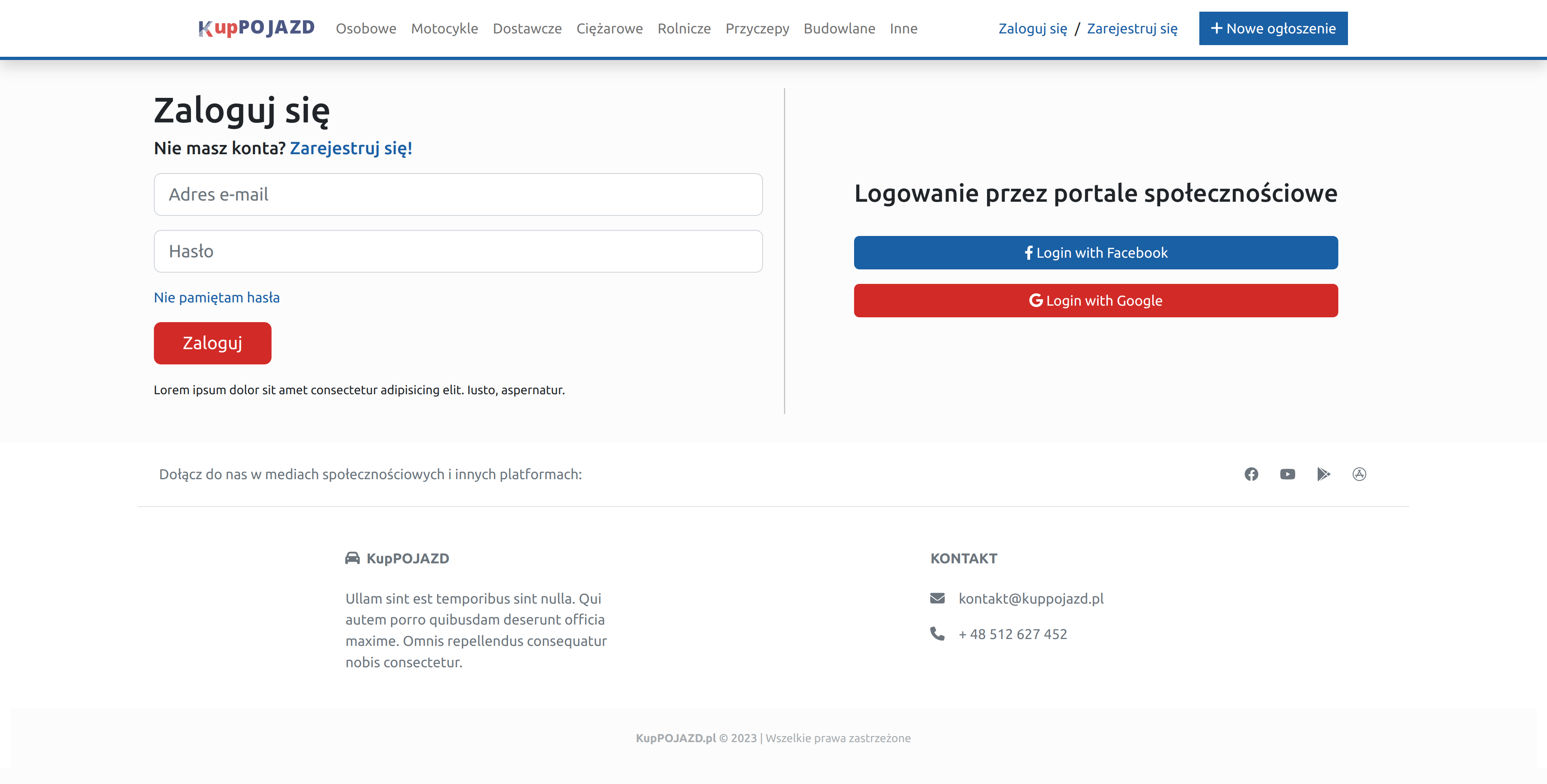This screenshot has height=784, width=1547.
Task: Click the + 48 512 627 452 phone number
Action: point(1012,634)
